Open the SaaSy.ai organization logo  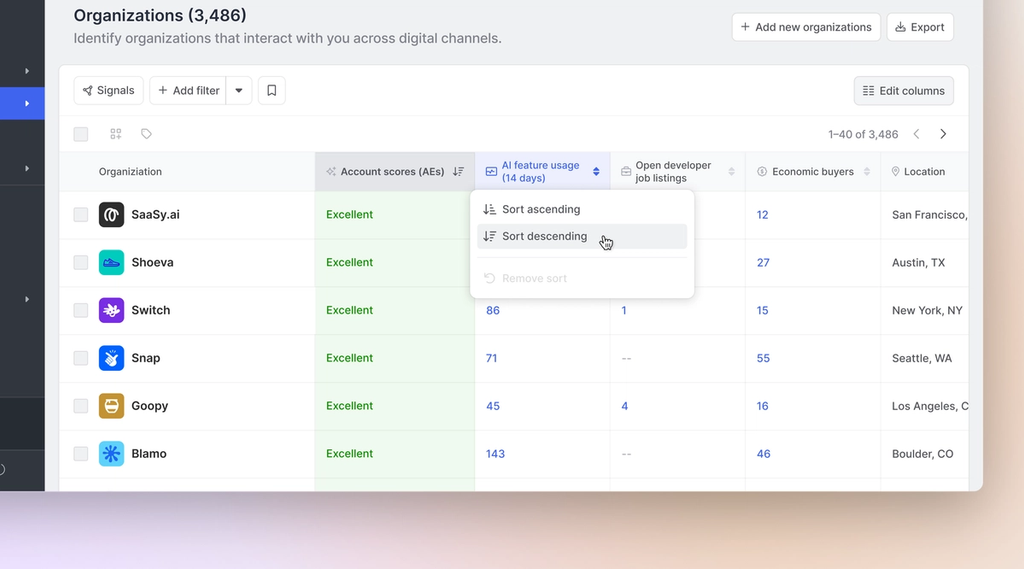[111, 214]
